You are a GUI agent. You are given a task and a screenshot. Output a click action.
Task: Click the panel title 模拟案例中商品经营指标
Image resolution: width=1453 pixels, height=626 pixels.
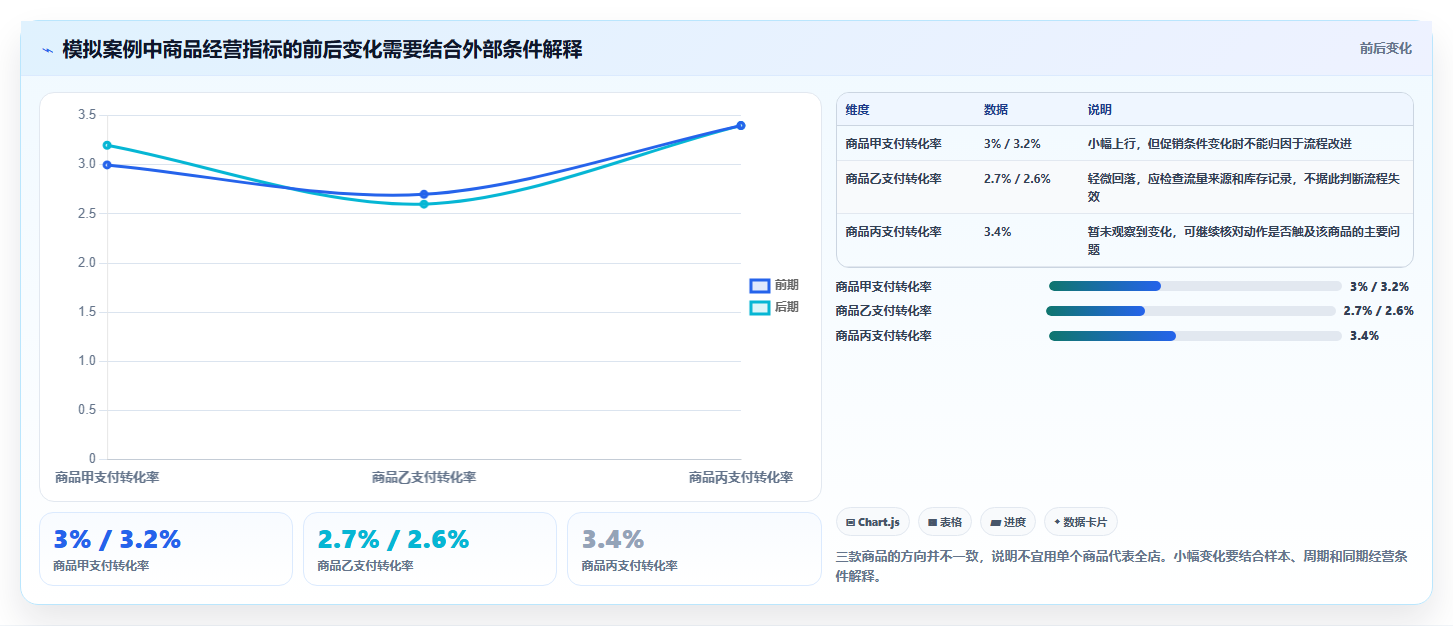point(322,49)
